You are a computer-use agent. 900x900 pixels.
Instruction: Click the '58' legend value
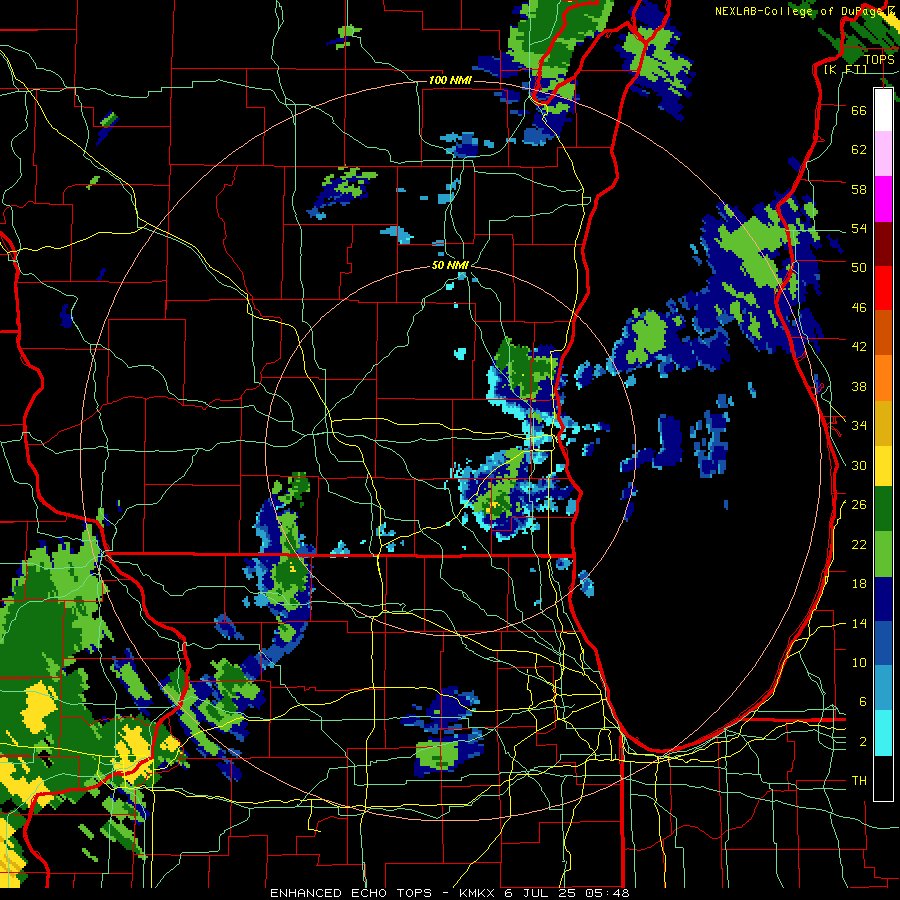point(859,189)
